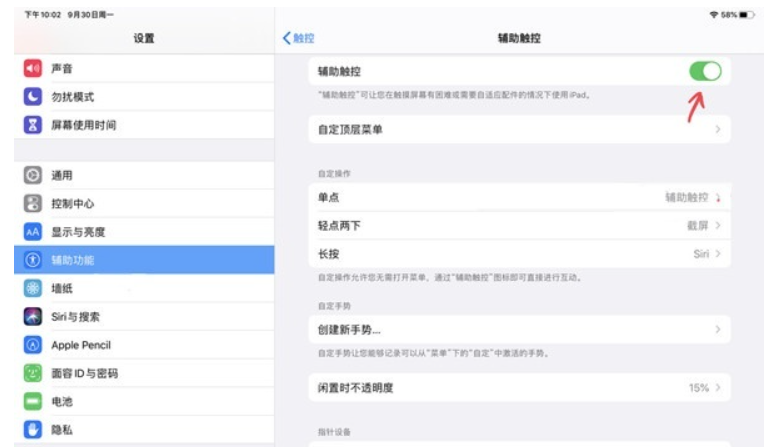Tap the 电池 battery settings icon
This screenshot has height=447, width=773.
[33, 401]
